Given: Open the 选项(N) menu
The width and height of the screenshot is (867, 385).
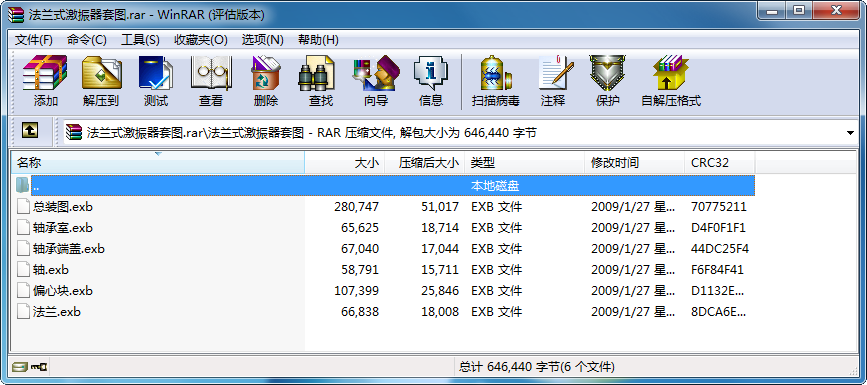Looking at the screenshot, I should coord(262,40).
